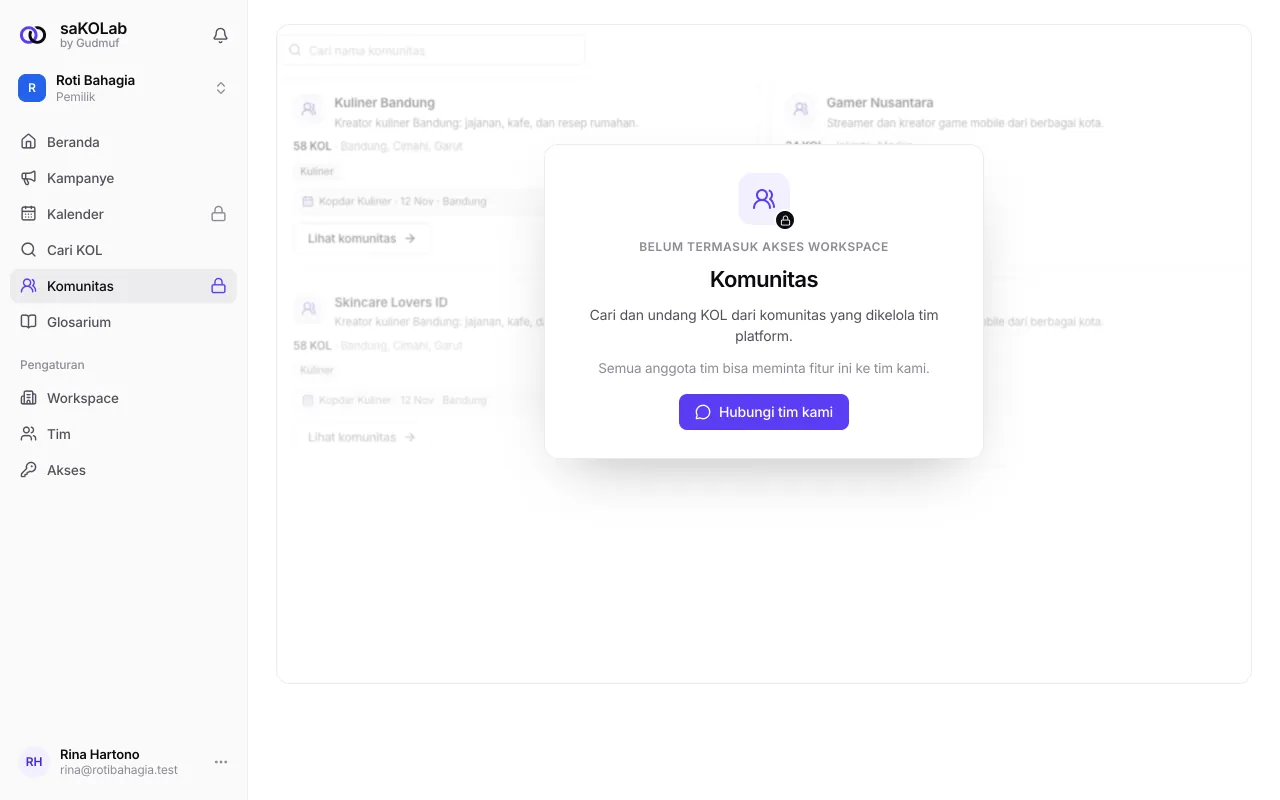This screenshot has height=800, width=1280.
Task: Go to Beranda via the home icon
Action: tap(29, 142)
